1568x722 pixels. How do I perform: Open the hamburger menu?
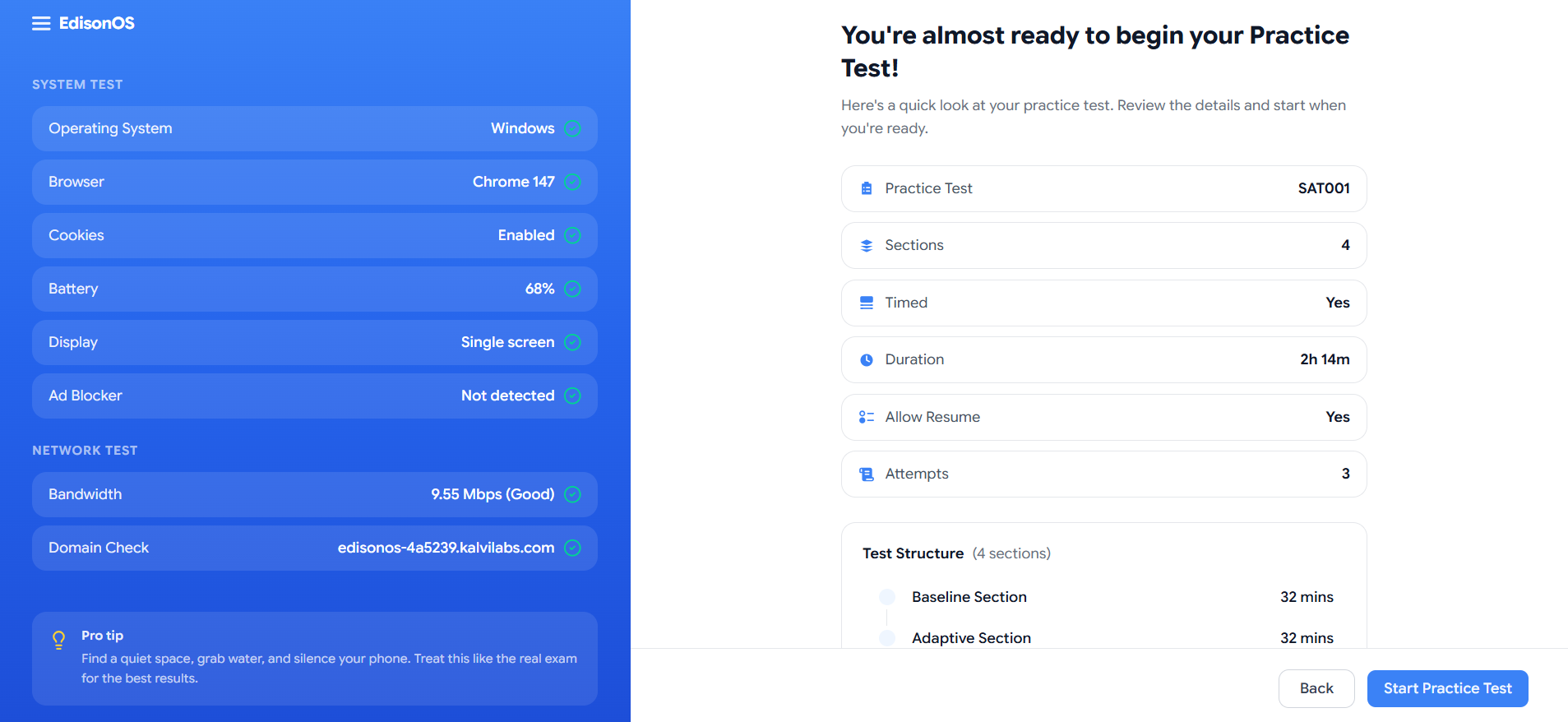pos(40,22)
